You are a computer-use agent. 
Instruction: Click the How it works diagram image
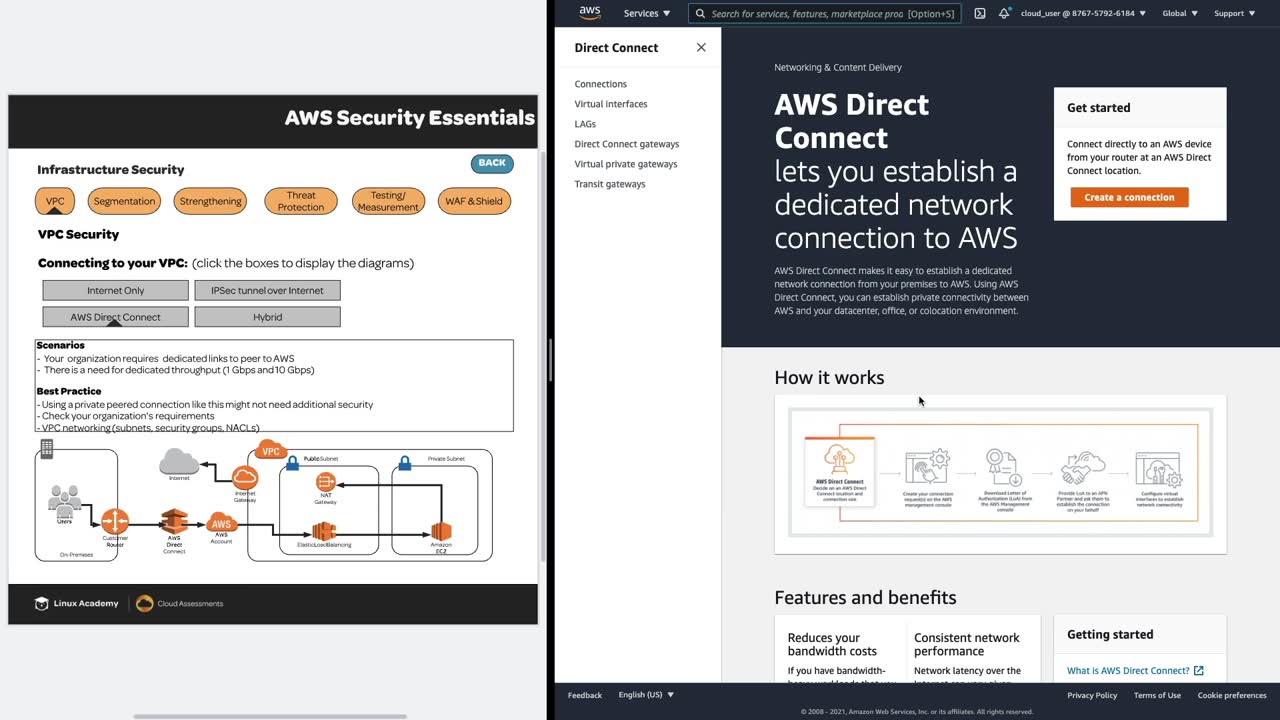pos(1000,472)
